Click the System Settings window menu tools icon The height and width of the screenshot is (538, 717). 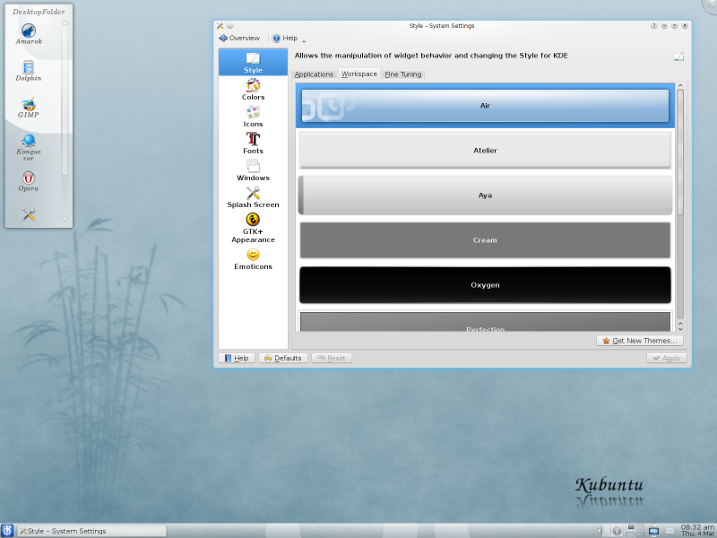(220, 26)
